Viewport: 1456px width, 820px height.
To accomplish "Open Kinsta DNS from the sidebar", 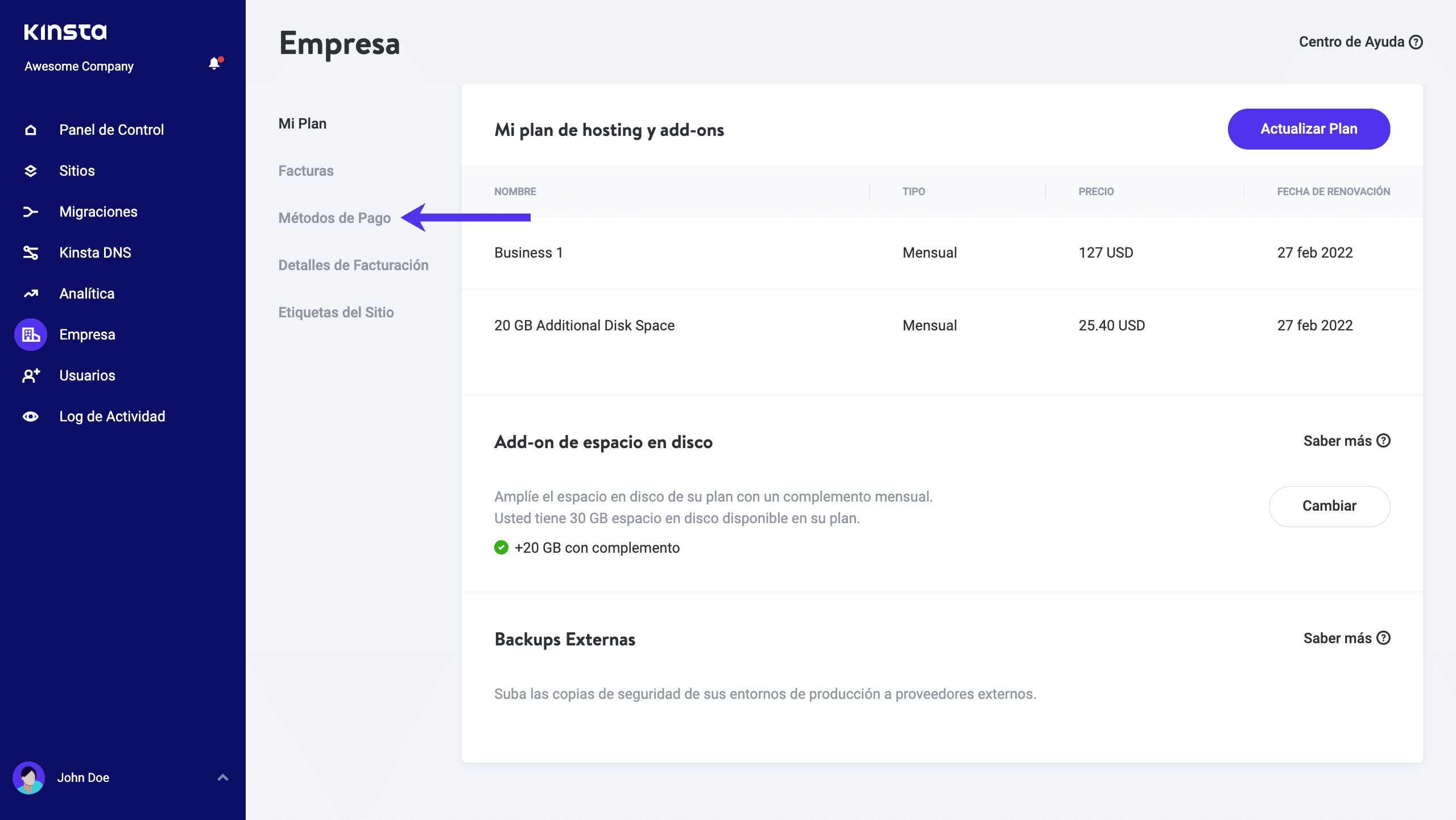I will tap(95, 252).
